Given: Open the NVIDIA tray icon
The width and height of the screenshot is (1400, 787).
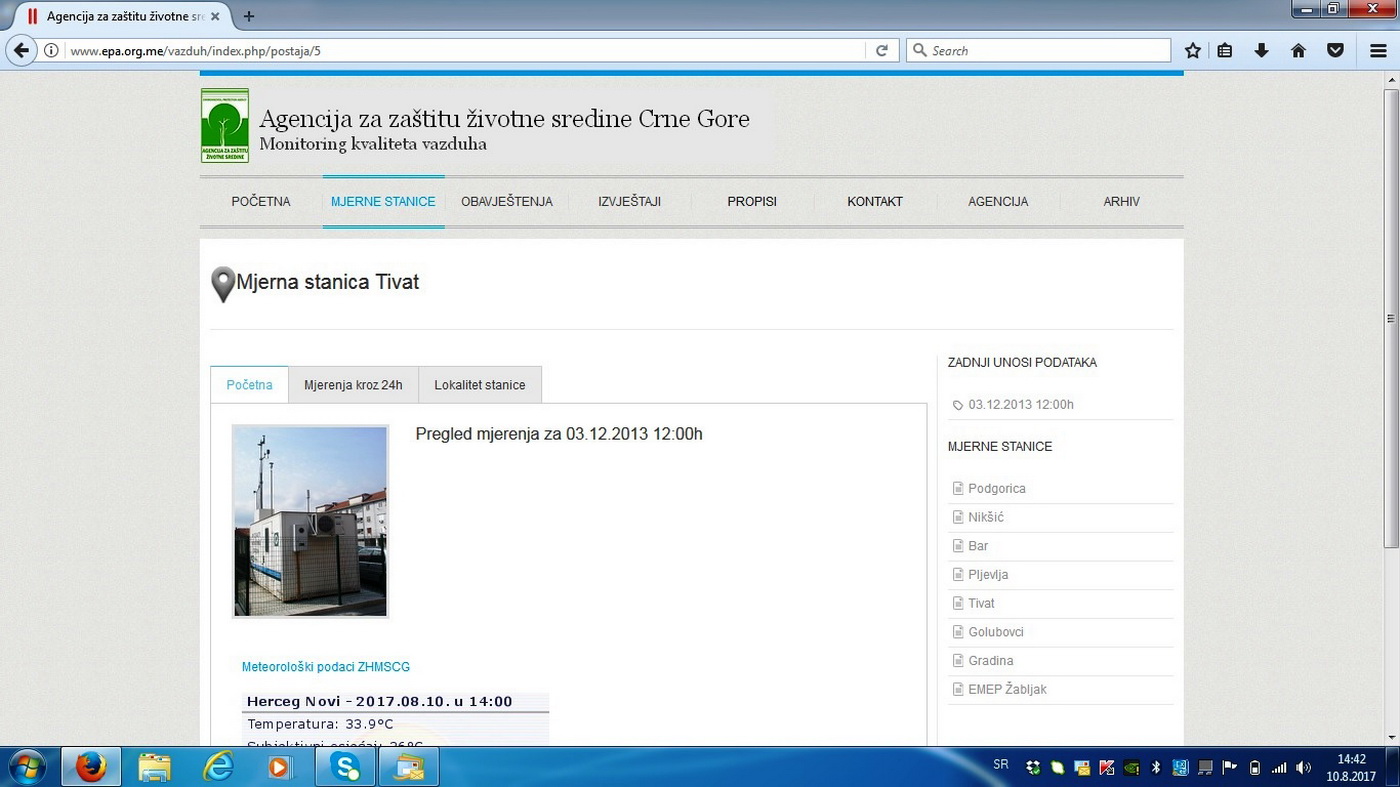Looking at the screenshot, I should pyautogui.click(x=1131, y=768).
